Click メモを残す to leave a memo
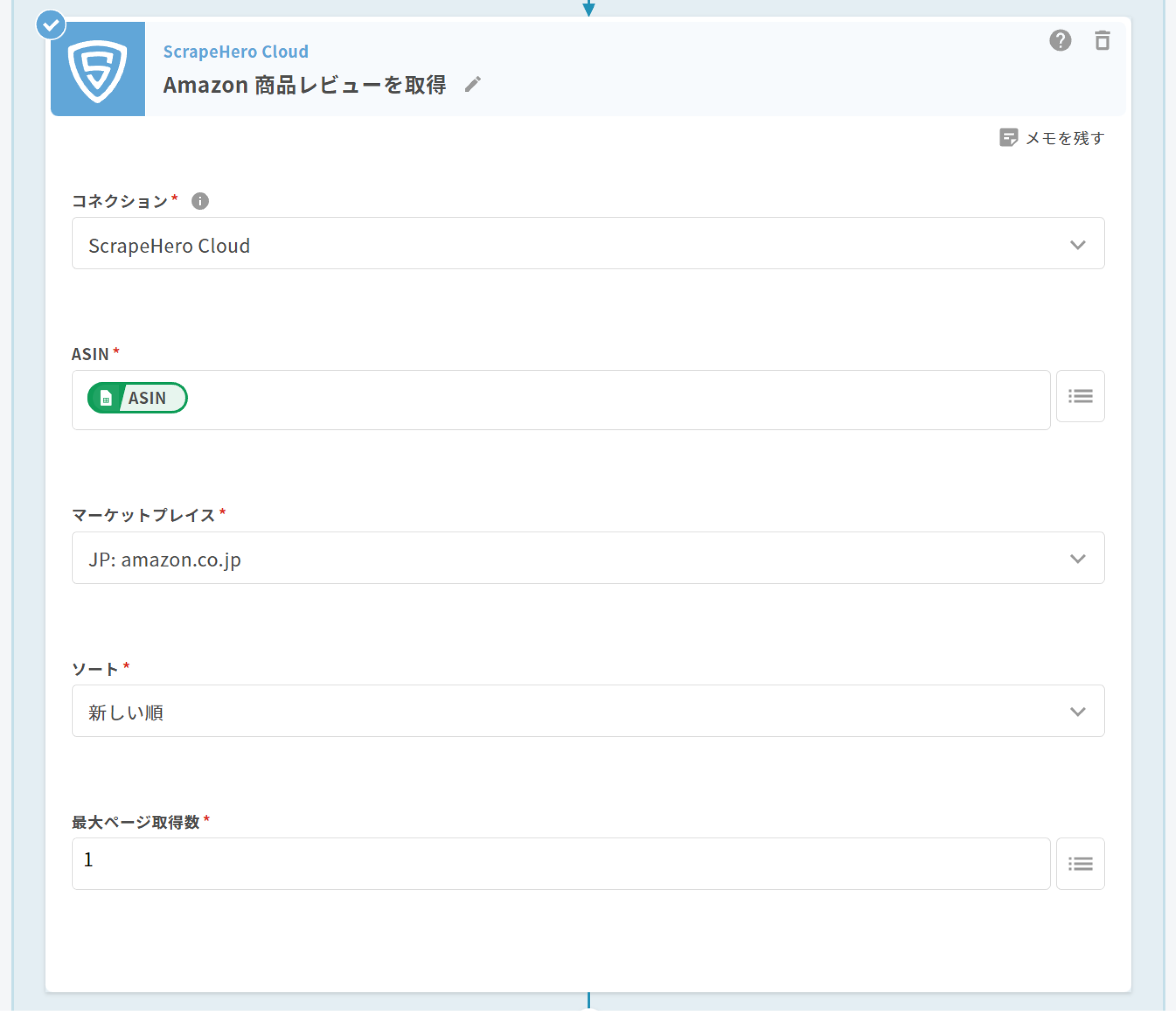The width and height of the screenshot is (1176, 1011). (1065, 138)
